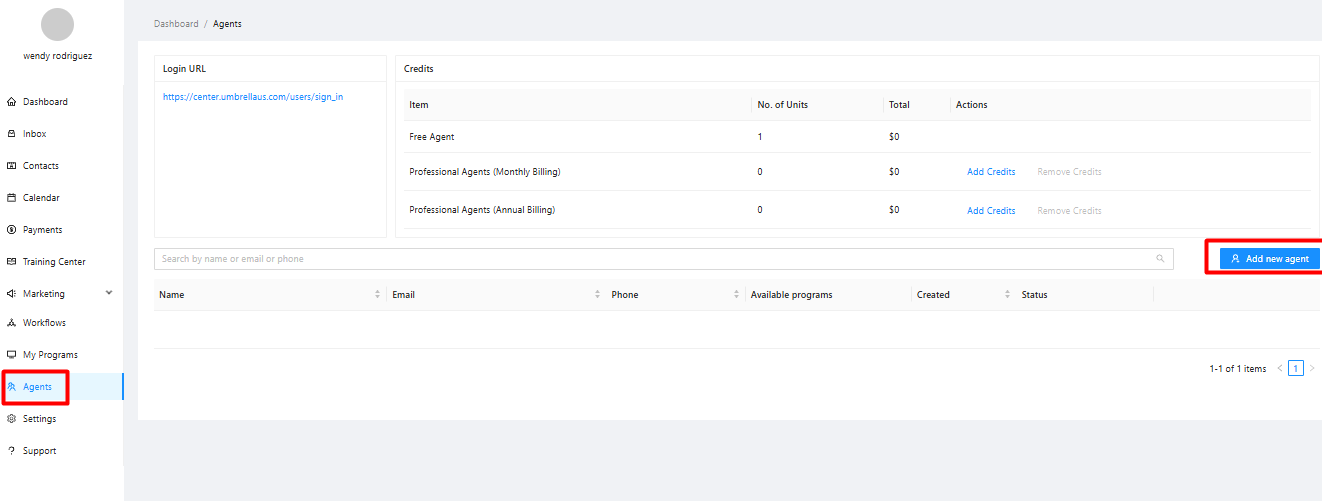
Task: Click the Training Center icon
Action: tap(11, 262)
